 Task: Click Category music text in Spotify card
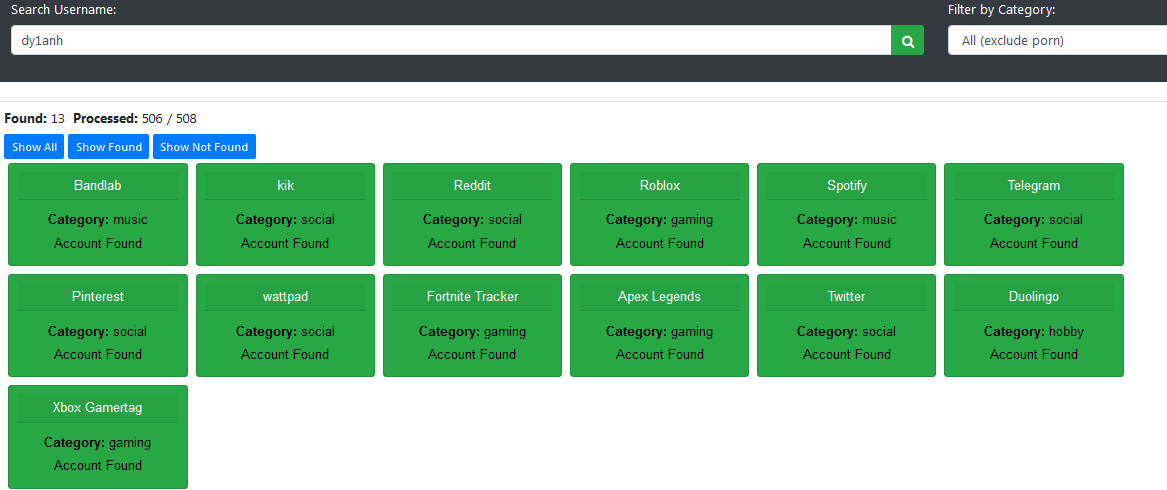click(847, 220)
